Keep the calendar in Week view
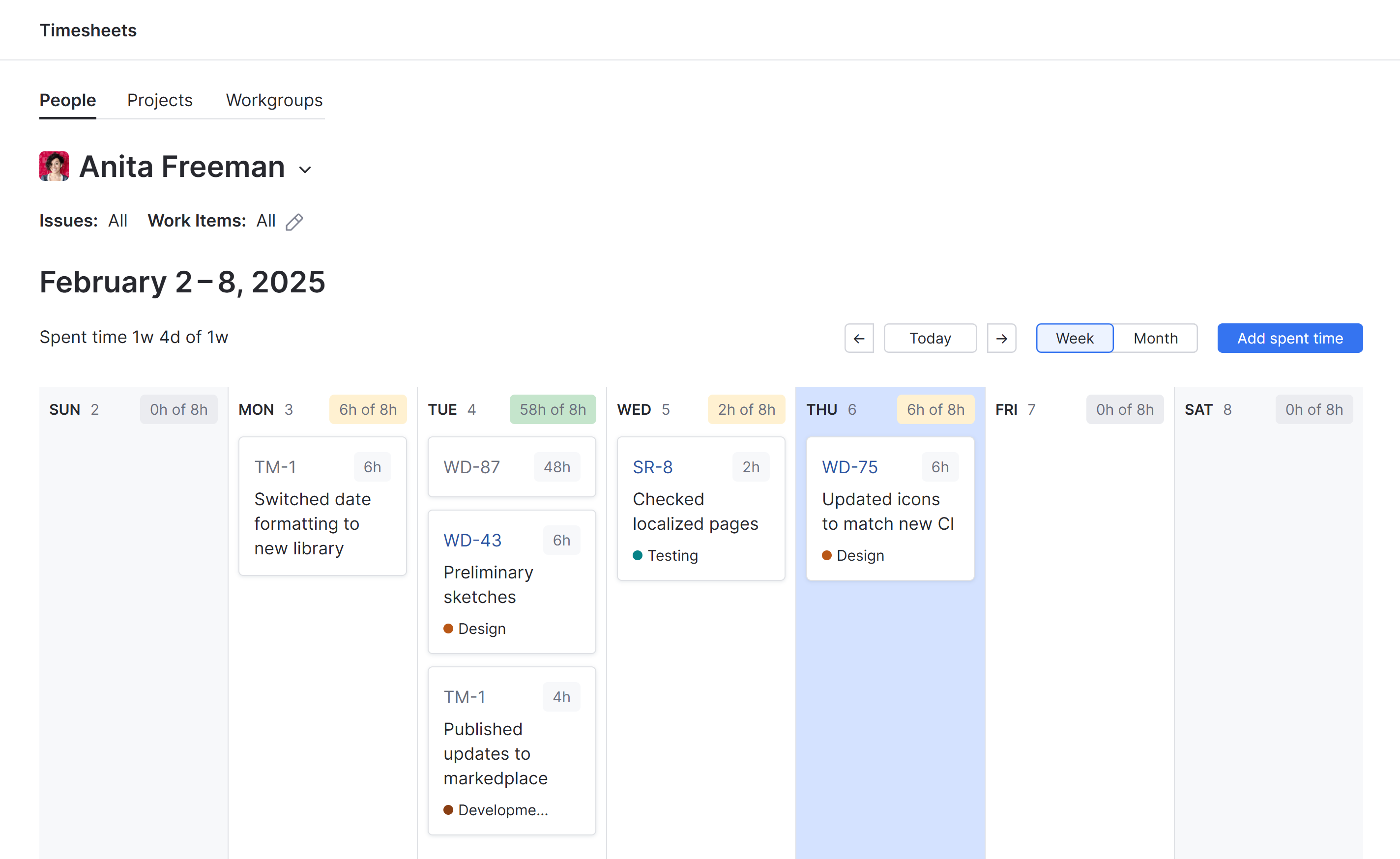This screenshot has height=859, width=1400. click(1075, 338)
